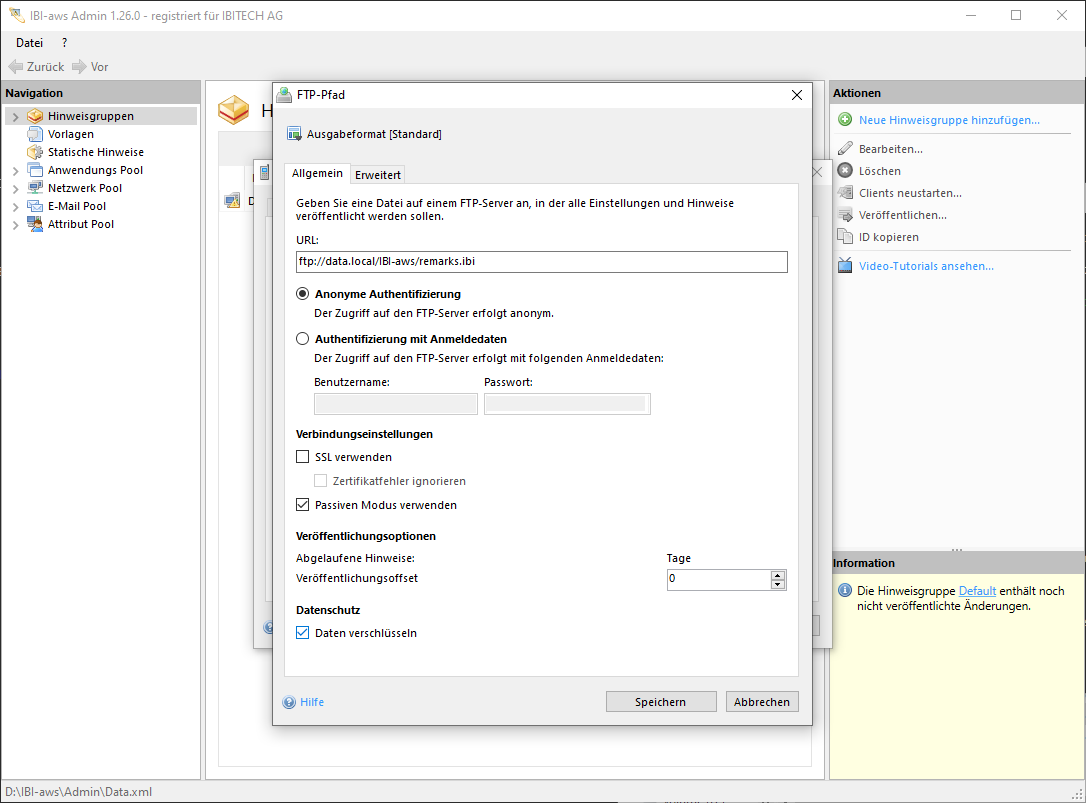This screenshot has width=1086, height=803.
Task: Expand the Anwendungs Pool tree node
Action: coord(16,171)
